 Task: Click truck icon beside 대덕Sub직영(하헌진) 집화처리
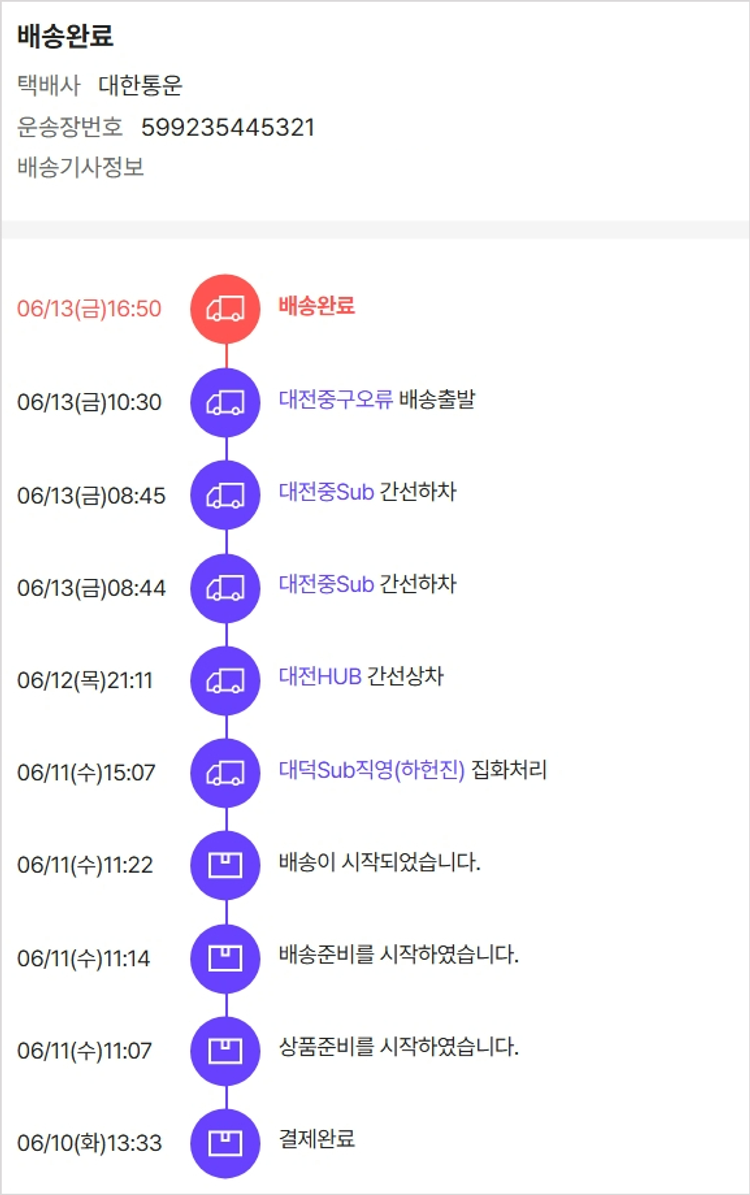225,773
